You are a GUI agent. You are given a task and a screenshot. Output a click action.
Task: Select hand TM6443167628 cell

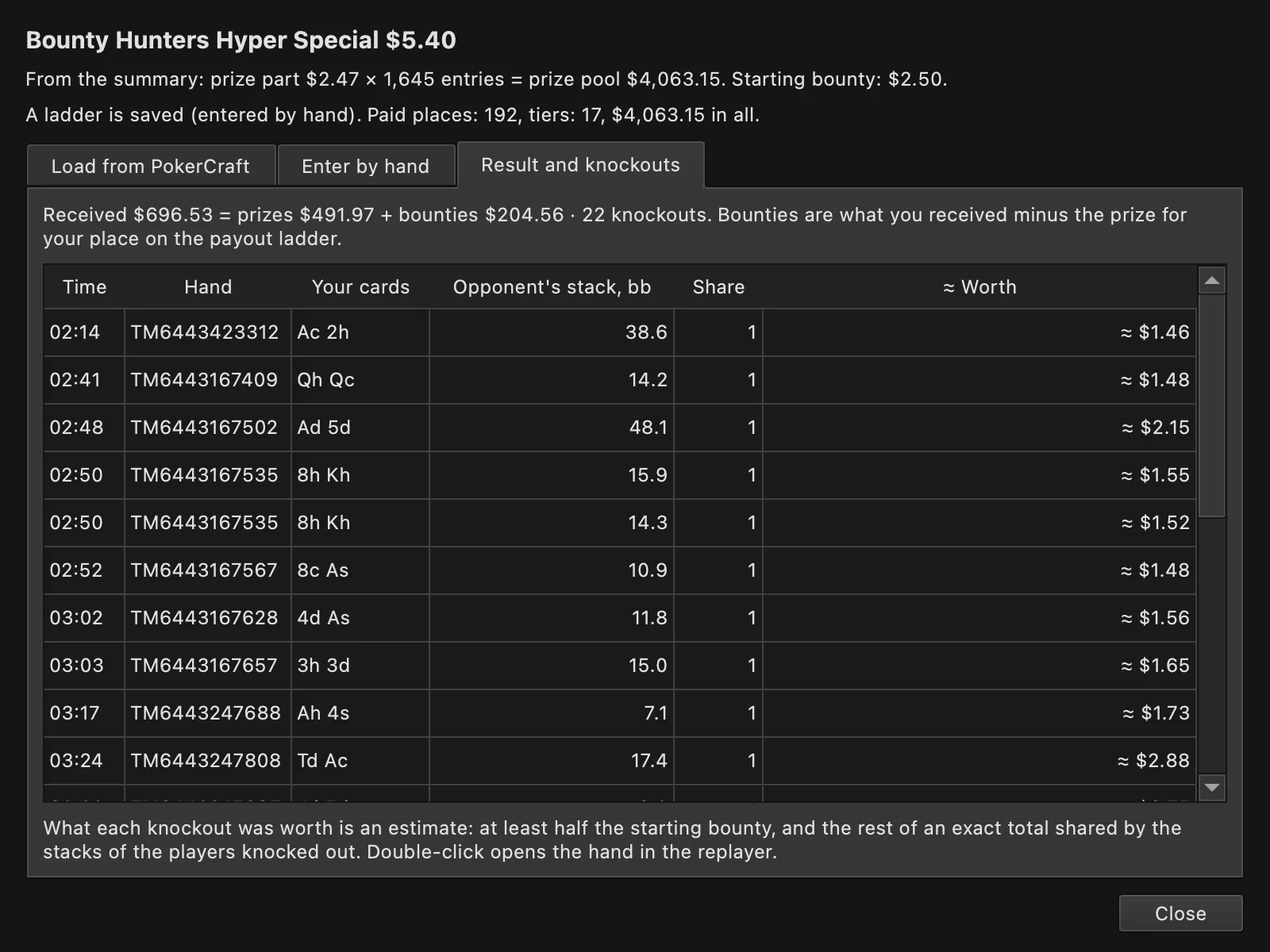(208, 618)
